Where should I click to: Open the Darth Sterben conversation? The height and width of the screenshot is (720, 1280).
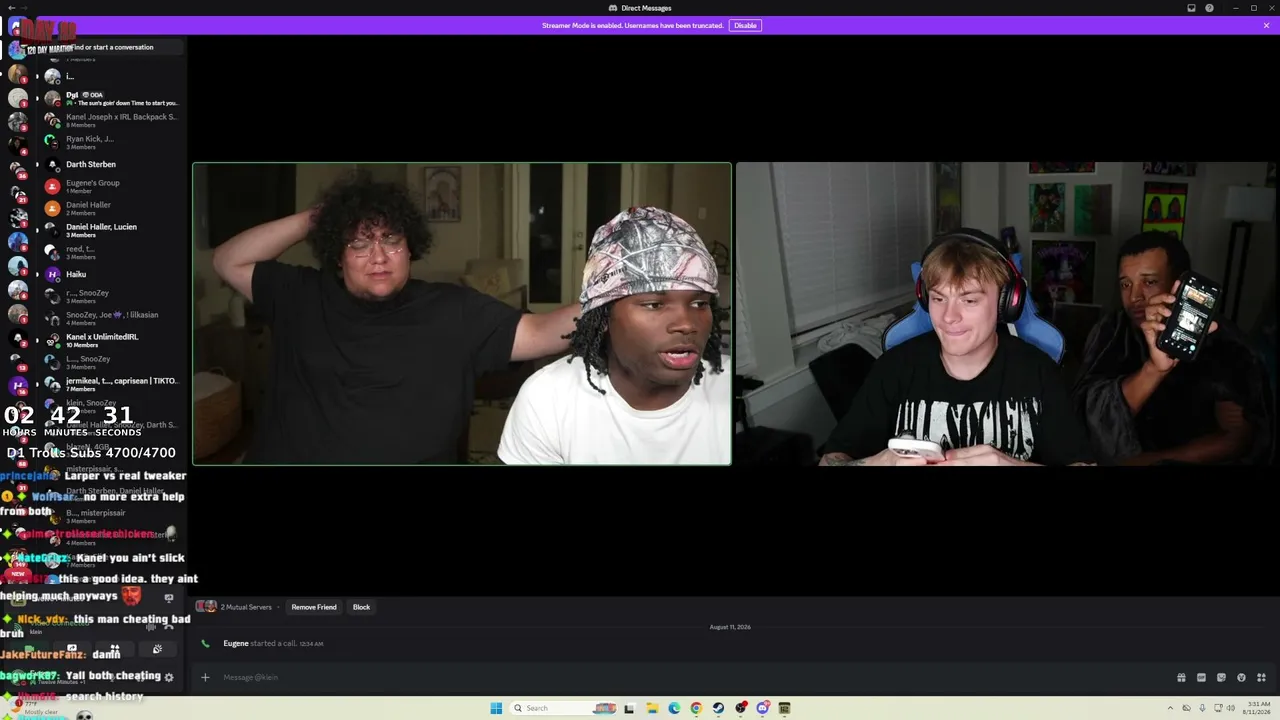click(111, 164)
